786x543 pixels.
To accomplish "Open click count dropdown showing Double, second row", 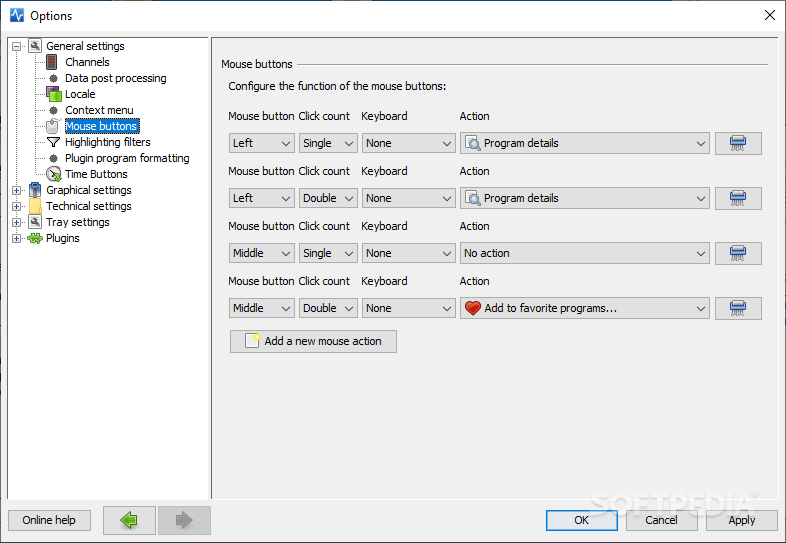I will tap(328, 199).
